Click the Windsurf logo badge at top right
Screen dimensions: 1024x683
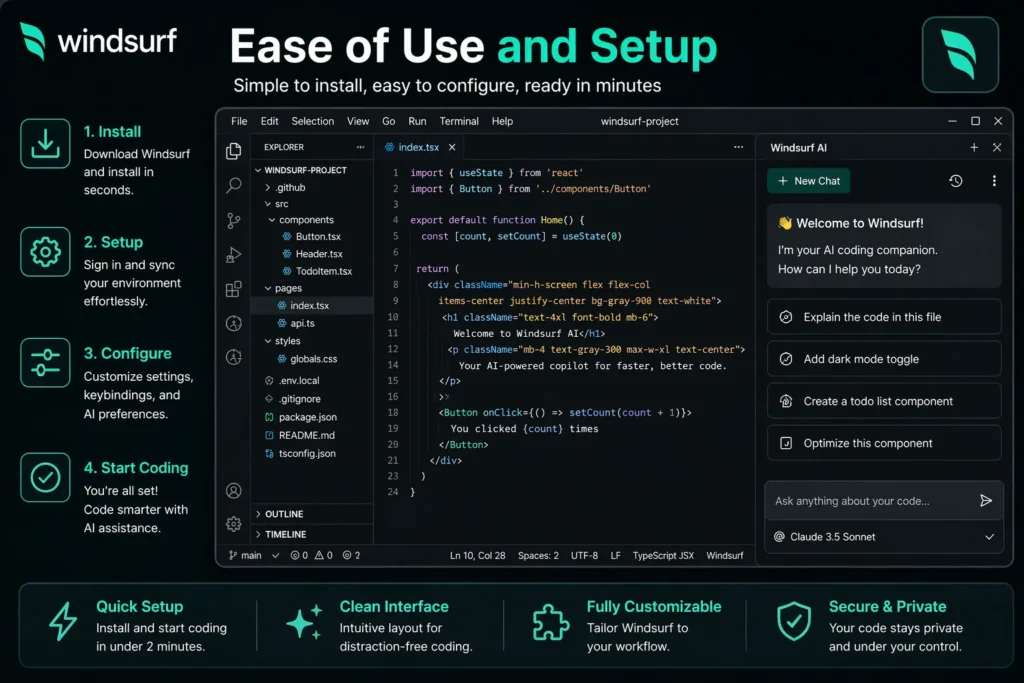tap(960, 55)
